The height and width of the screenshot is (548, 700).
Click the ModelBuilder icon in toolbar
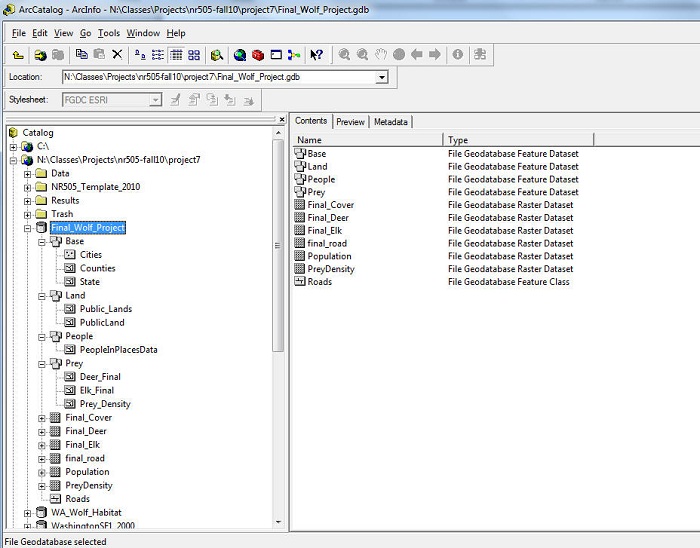(293, 55)
